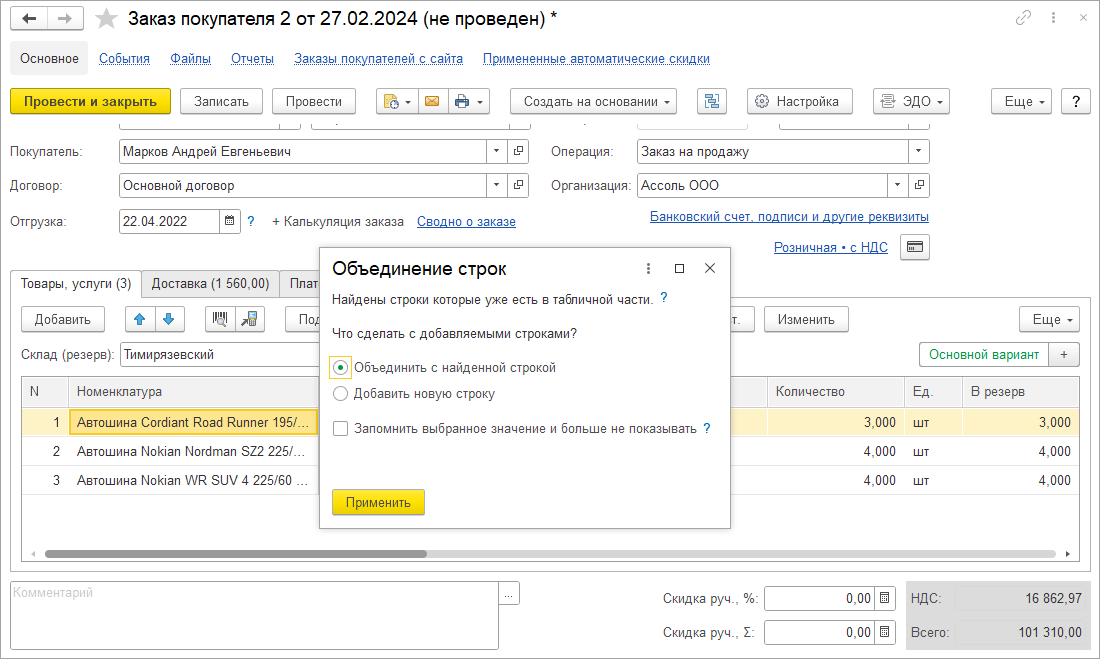Open the Договор record form icon
The width and height of the screenshot is (1100, 659).
pos(518,185)
